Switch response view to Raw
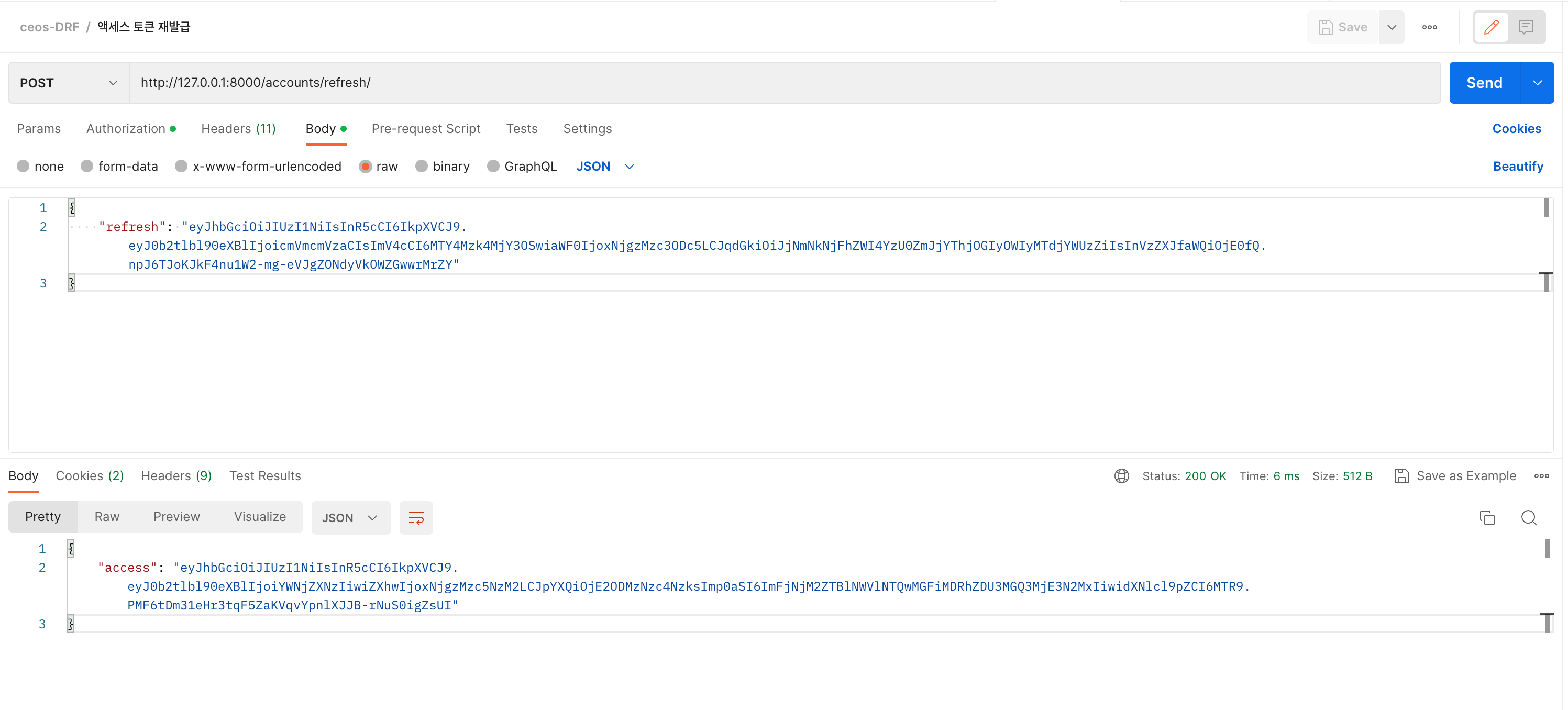 [107, 516]
